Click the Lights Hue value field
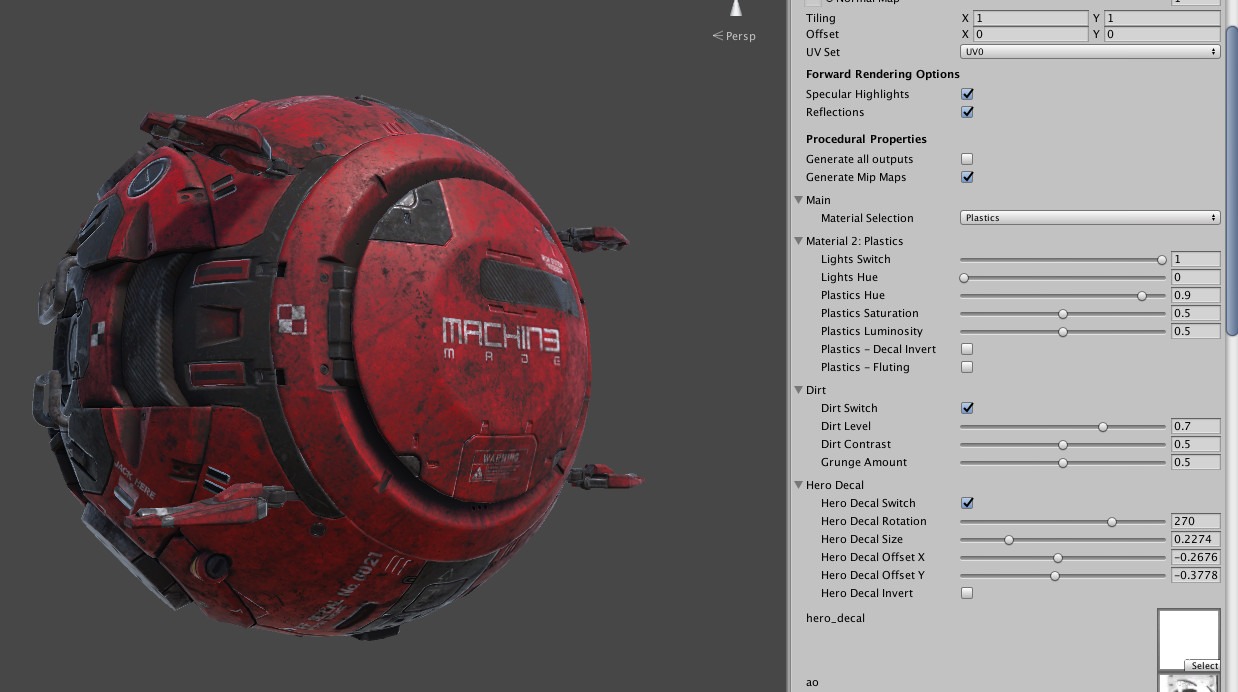This screenshot has height=692, width=1238. click(x=1195, y=277)
